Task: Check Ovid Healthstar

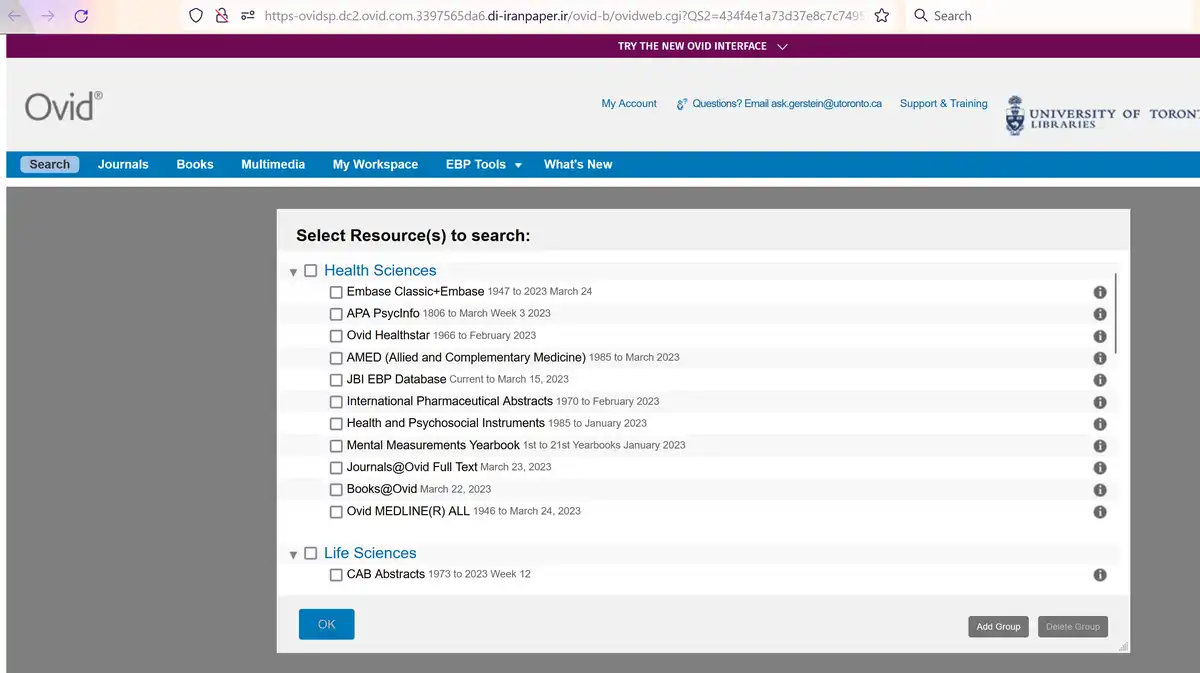Action: tap(336, 337)
